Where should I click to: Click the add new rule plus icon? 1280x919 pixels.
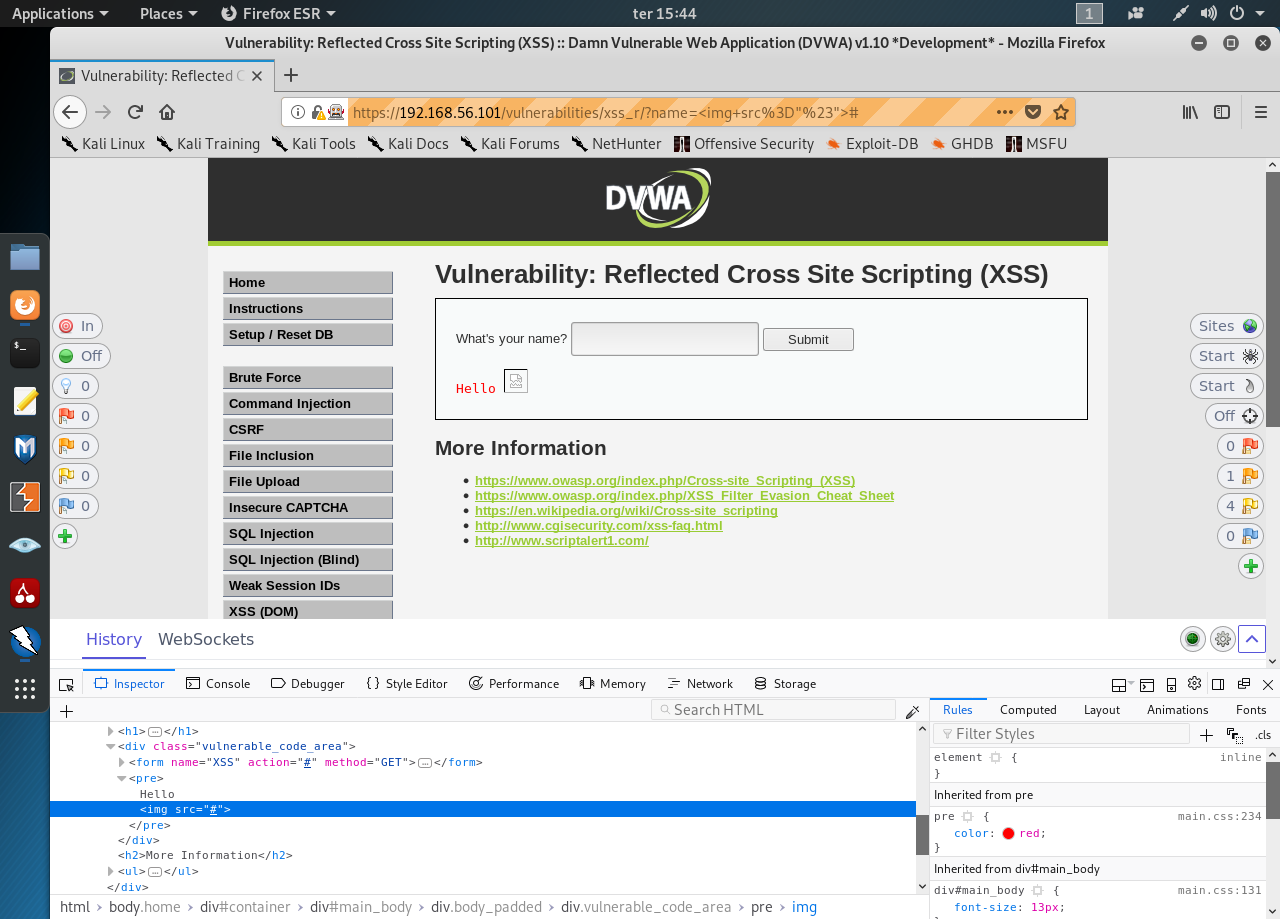[1206, 735]
